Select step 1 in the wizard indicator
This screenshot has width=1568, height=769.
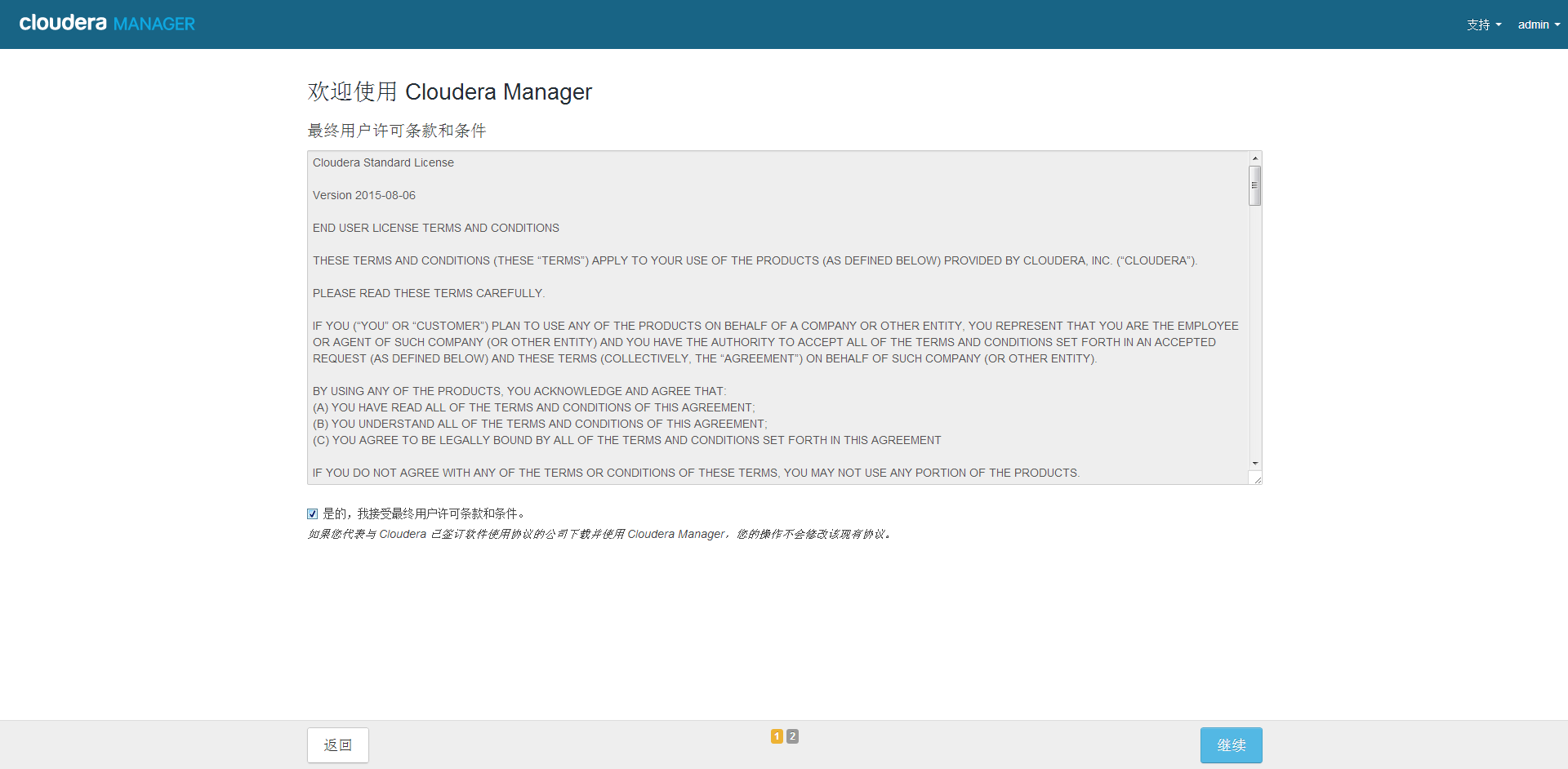click(777, 736)
